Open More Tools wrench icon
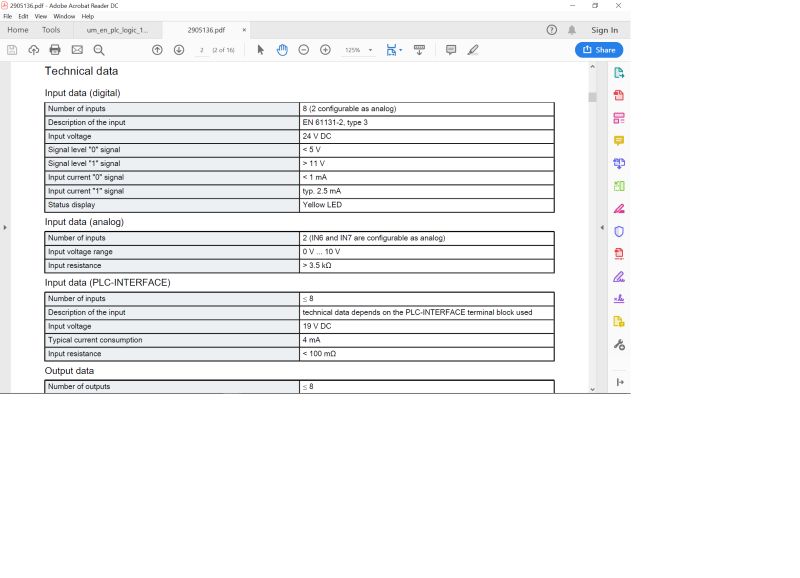Viewport: 800px width, 578px height. 619,345
